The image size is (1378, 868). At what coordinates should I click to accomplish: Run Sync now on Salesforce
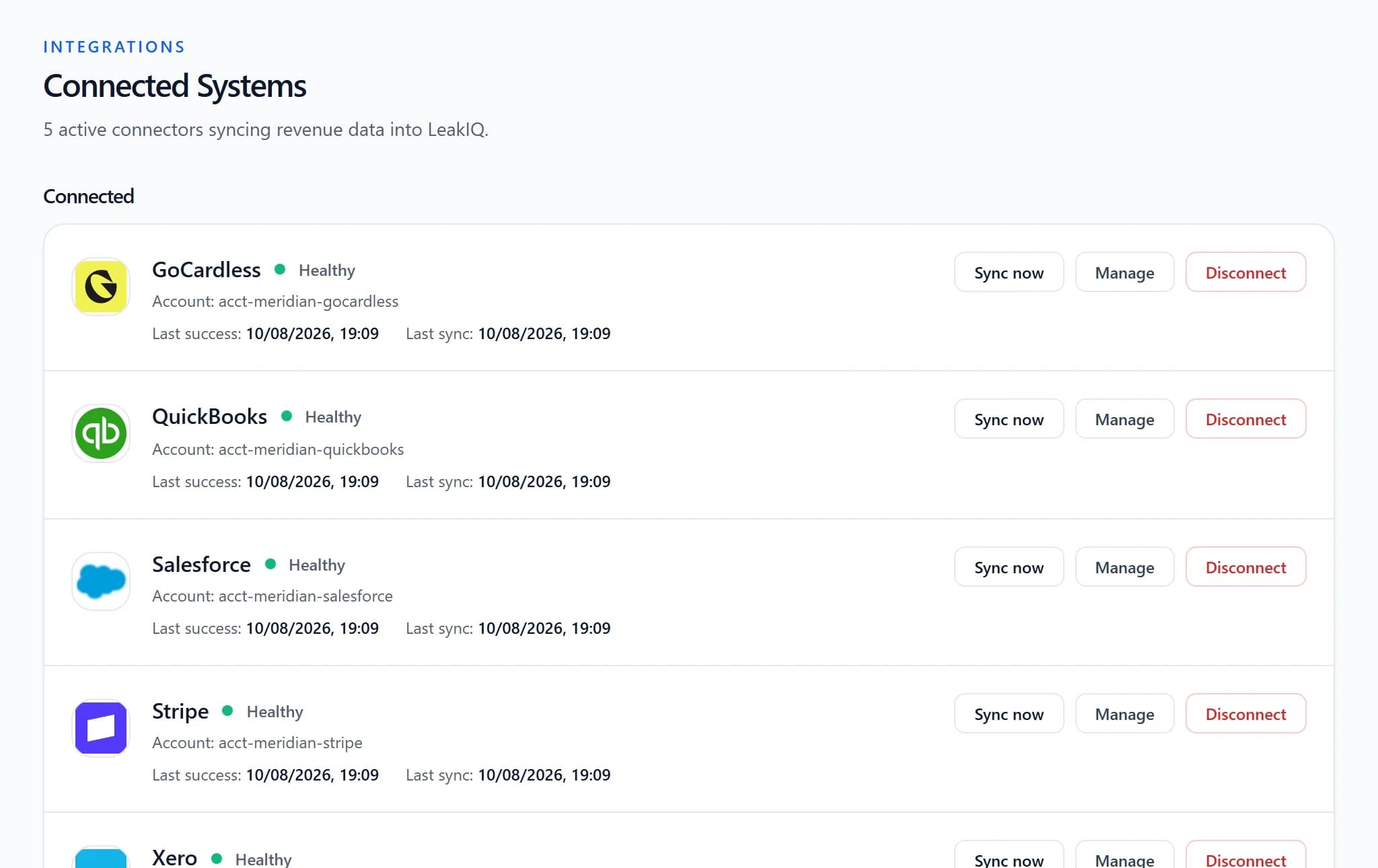[x=1009, y=567]
